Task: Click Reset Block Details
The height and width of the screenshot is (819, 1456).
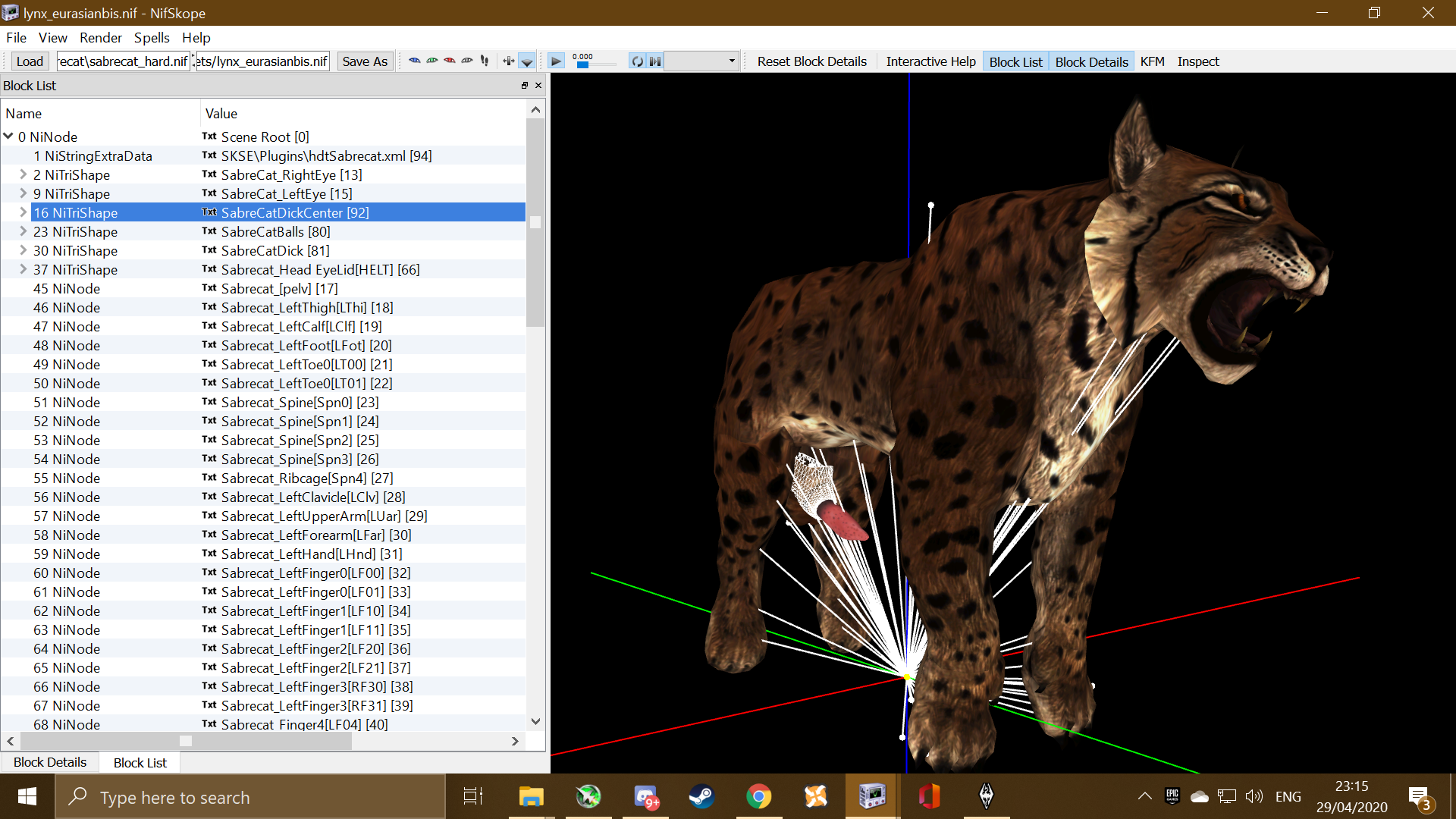Action: click(812, 61)
